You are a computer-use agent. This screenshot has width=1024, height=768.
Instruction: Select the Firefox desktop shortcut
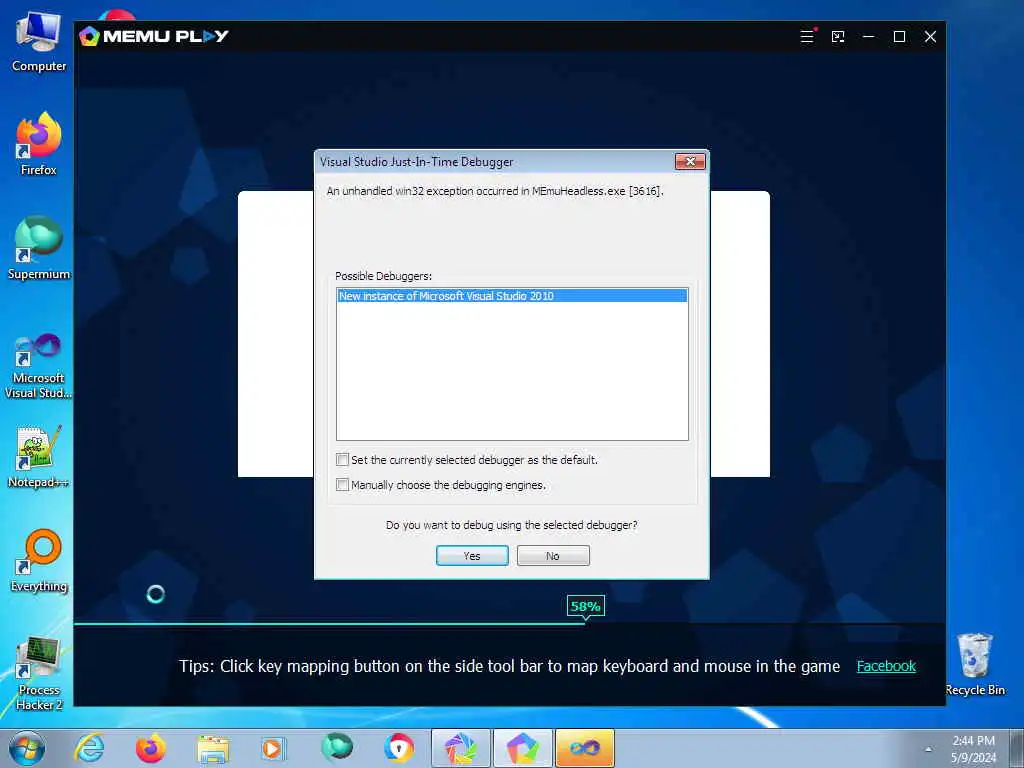39,144
